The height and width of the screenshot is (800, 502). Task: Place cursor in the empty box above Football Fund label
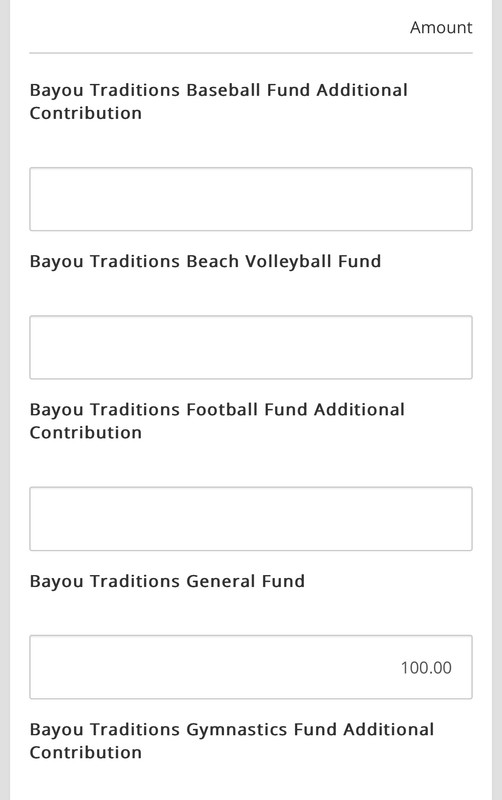[x=250, y=347]
